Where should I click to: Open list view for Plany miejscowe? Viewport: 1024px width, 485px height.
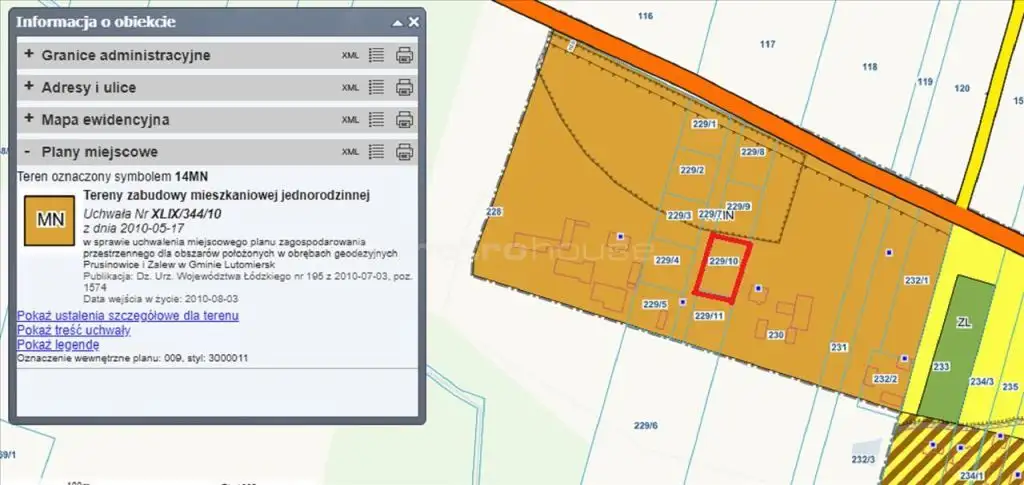pyautogui.click(x=377, y=151)
